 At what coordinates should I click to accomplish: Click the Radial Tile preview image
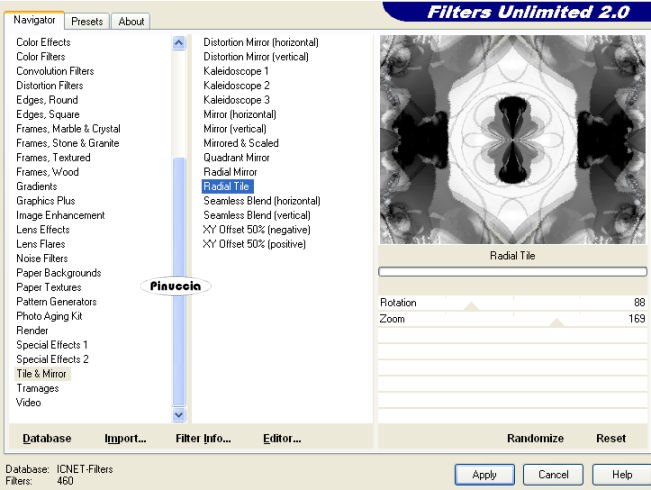click(513, 139)
